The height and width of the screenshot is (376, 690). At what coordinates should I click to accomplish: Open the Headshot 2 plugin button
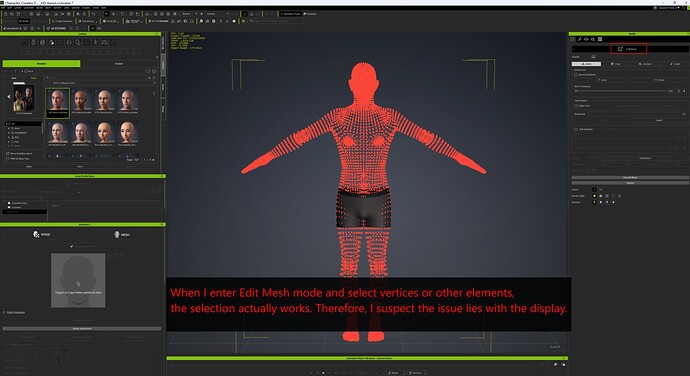[12, 28]
